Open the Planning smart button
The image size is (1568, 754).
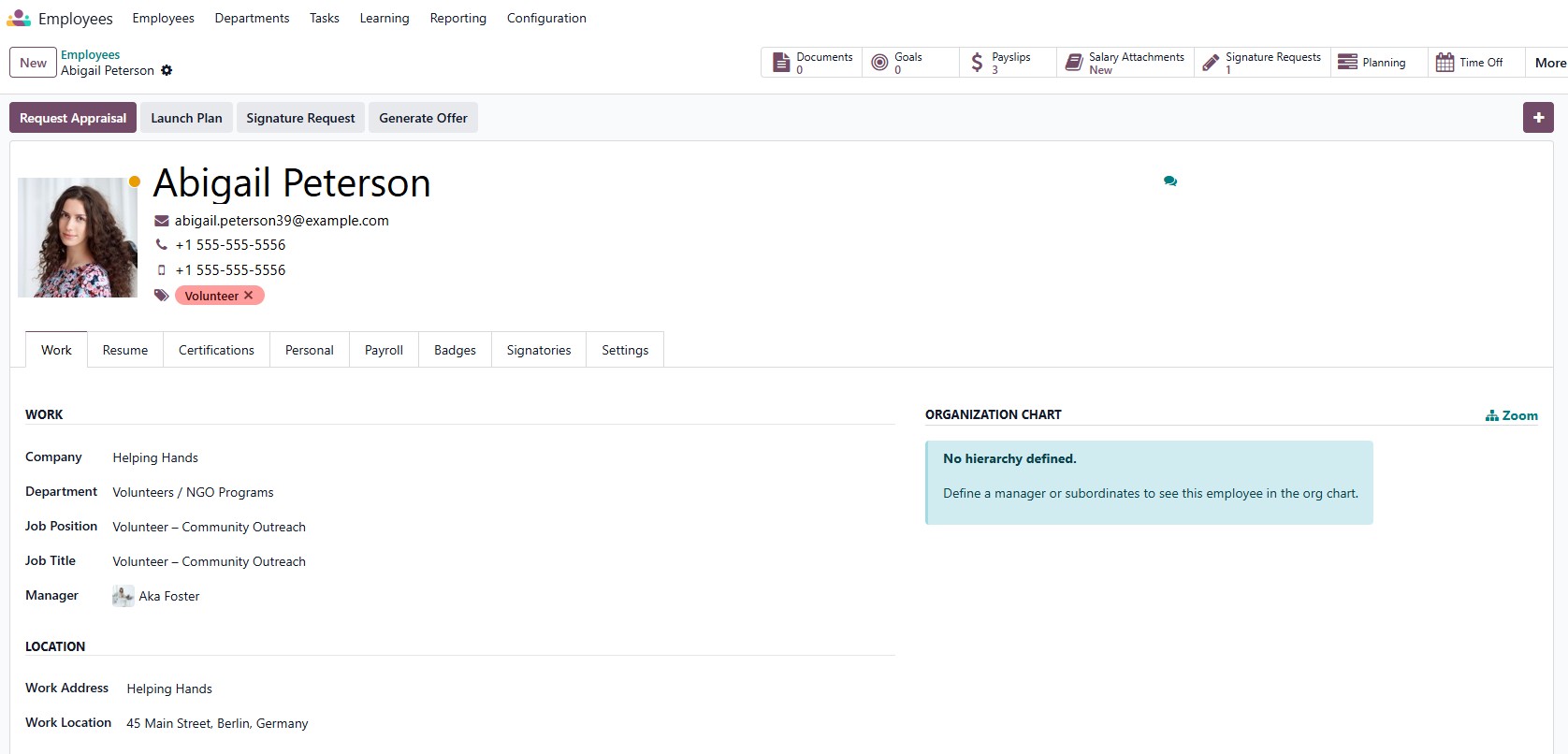tap(1379, 63)
